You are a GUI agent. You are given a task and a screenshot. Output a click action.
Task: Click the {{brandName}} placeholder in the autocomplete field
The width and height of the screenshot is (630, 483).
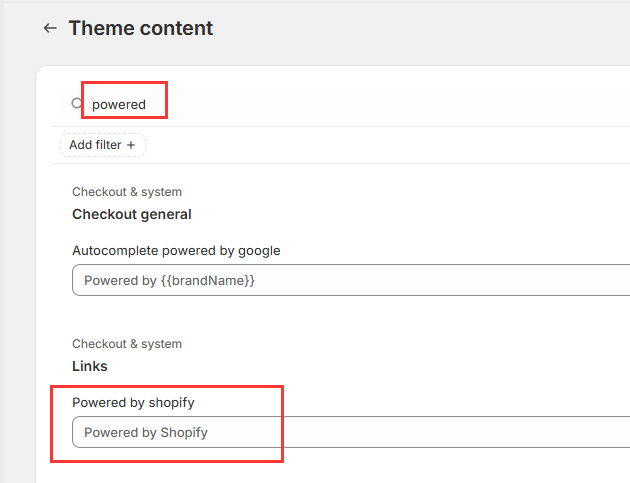[x=208, y=281]
